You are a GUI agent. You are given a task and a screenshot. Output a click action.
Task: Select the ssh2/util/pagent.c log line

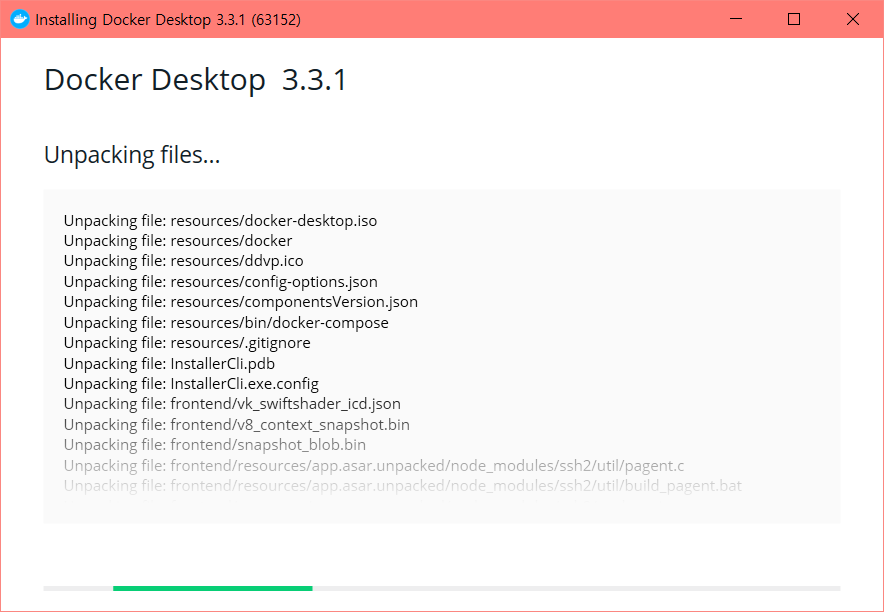pos(374,465)
